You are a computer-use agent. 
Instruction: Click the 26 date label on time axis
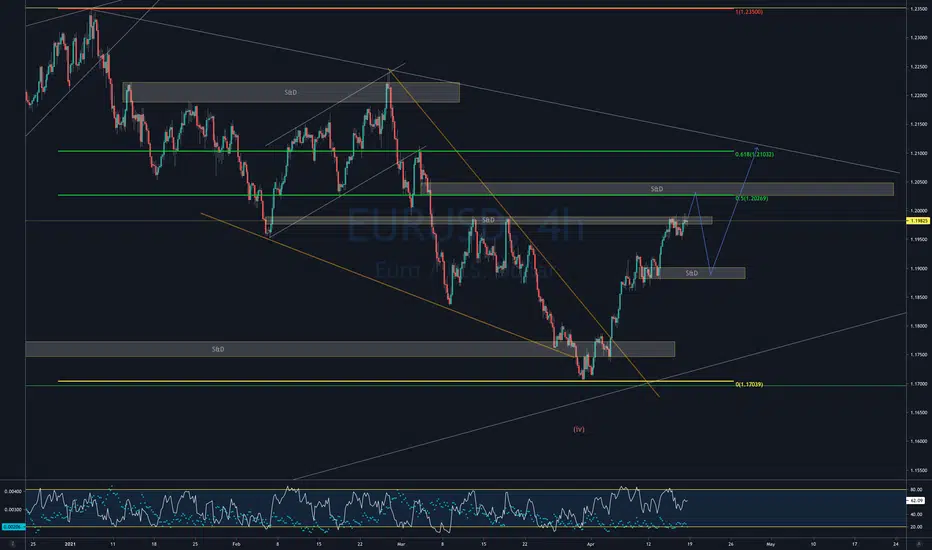coord(731,543)
